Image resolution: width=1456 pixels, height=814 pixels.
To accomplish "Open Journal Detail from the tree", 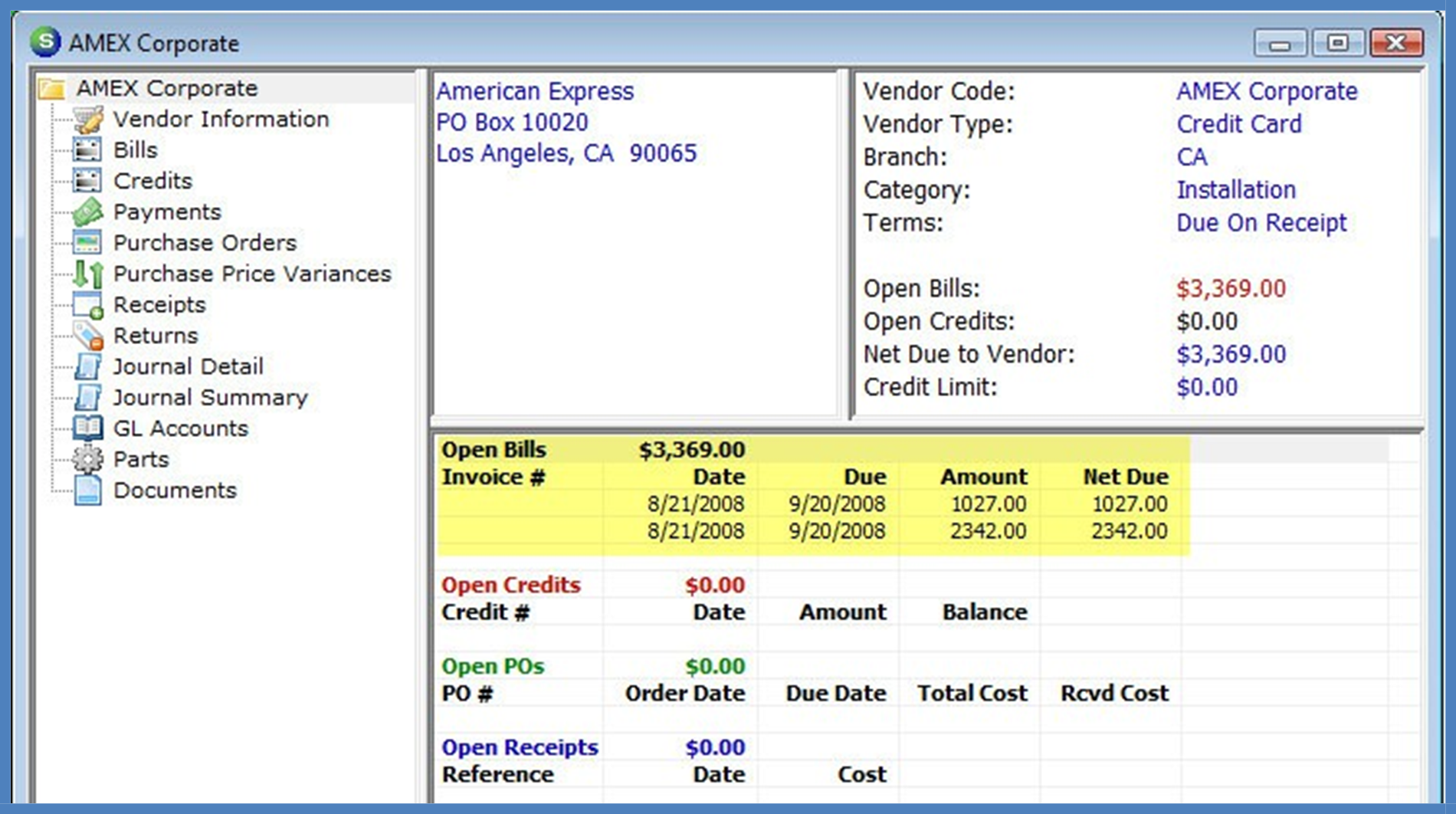I will click(188, 366).
